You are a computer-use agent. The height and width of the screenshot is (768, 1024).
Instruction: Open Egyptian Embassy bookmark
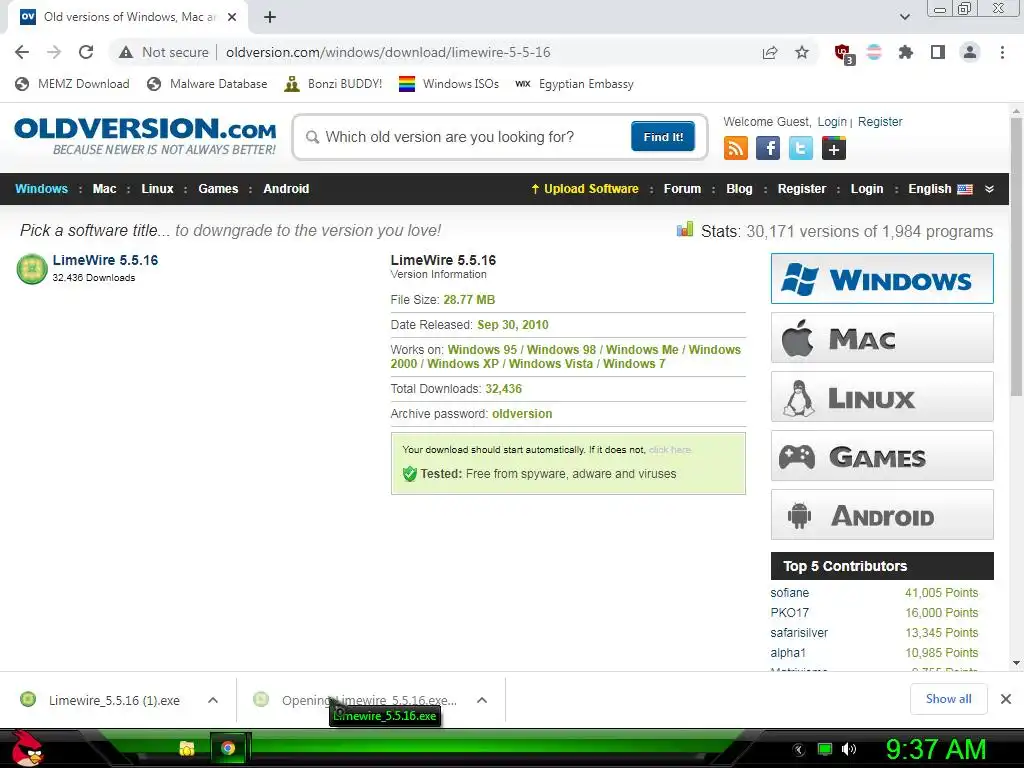[575, 84]
